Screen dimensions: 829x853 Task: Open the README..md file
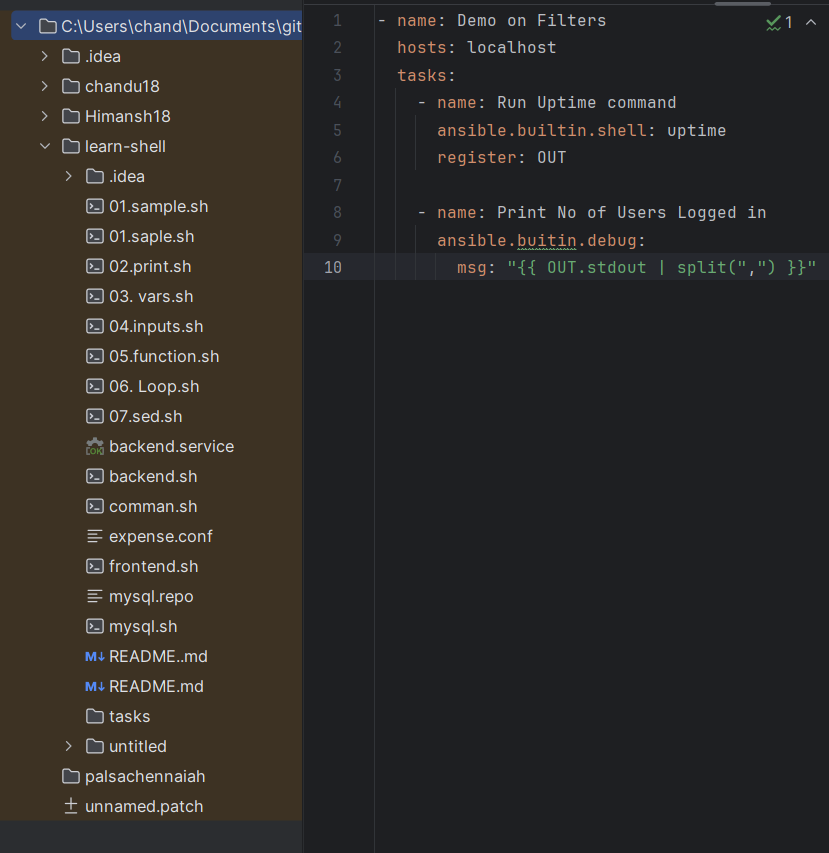coord(160,656)
